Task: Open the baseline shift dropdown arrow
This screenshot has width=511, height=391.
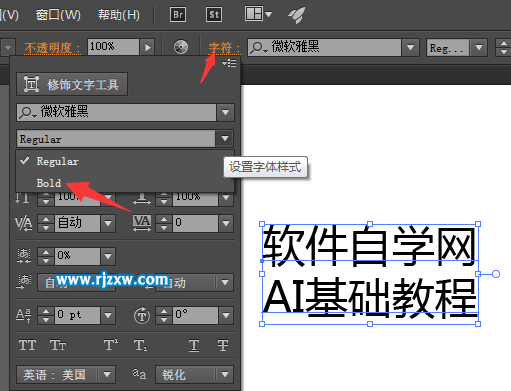Action: point(108,315)
